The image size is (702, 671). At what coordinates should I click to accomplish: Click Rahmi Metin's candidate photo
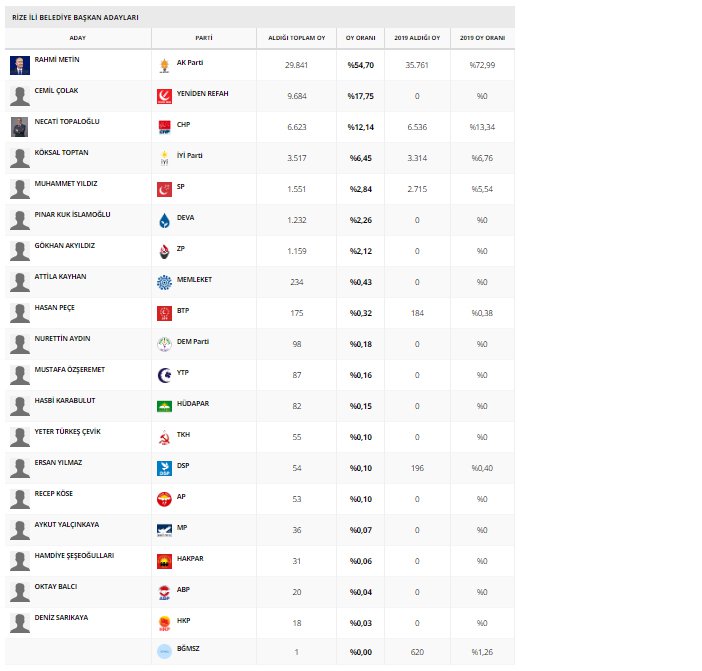[19, 66]
